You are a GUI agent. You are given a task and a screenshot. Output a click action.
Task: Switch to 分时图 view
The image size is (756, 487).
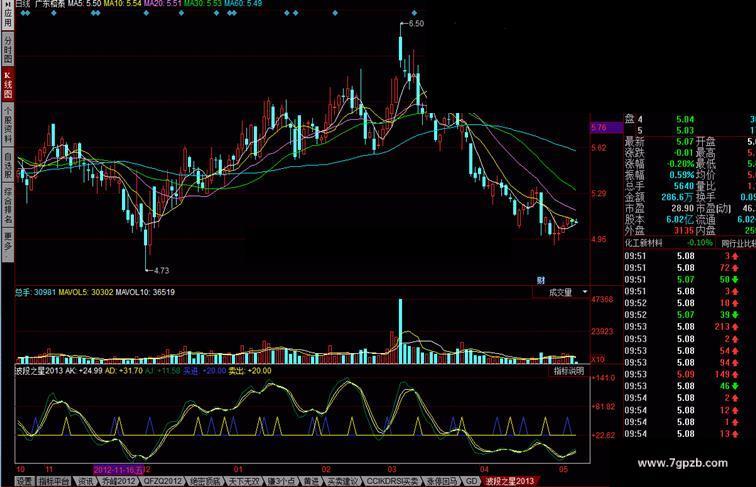7,50
